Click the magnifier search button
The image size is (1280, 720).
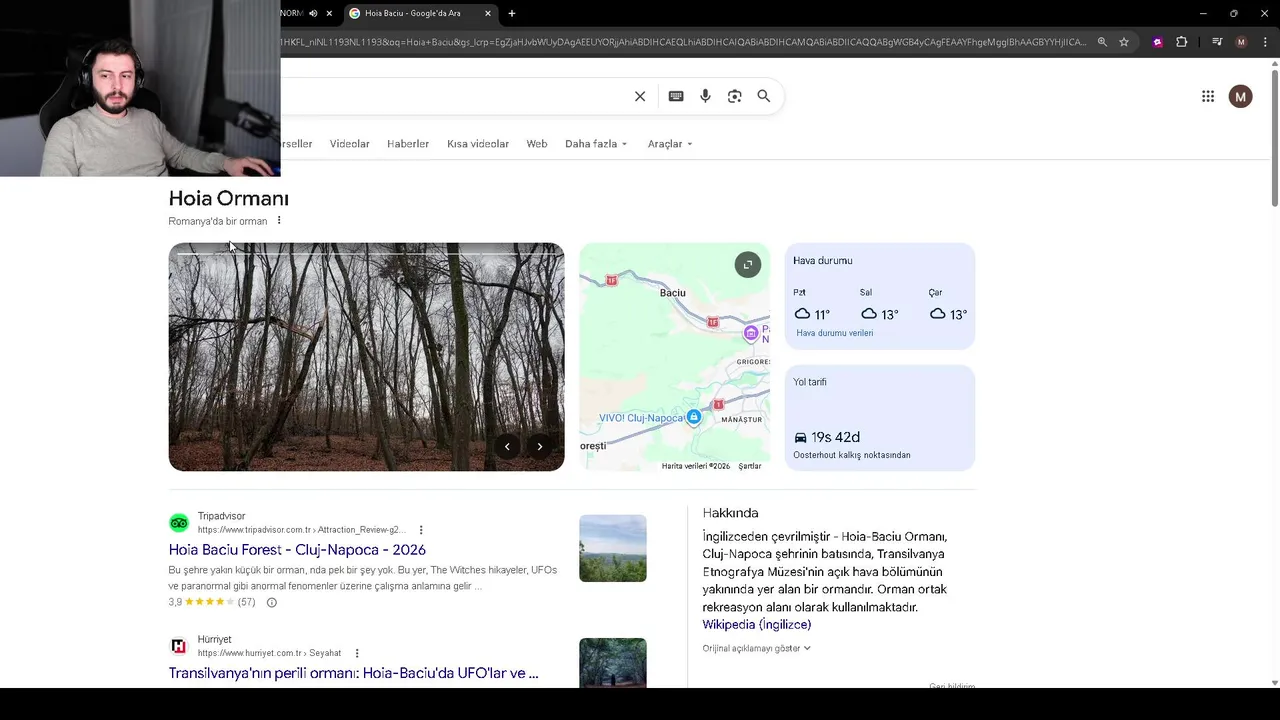pos(764,96)
